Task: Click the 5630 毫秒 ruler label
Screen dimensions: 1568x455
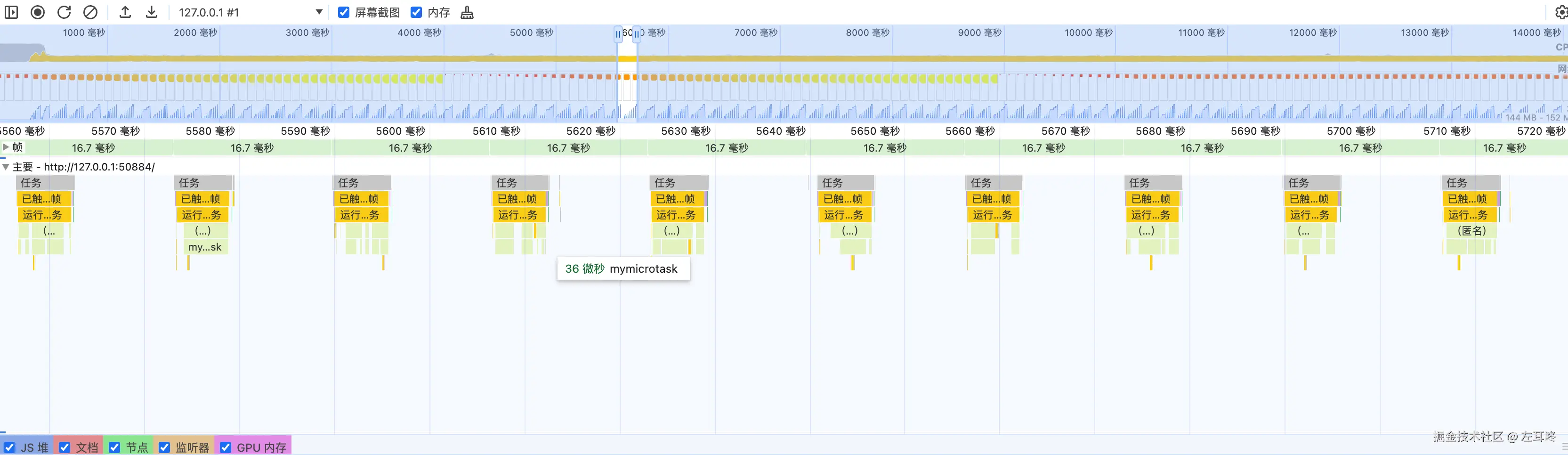Action: [686, 131]
